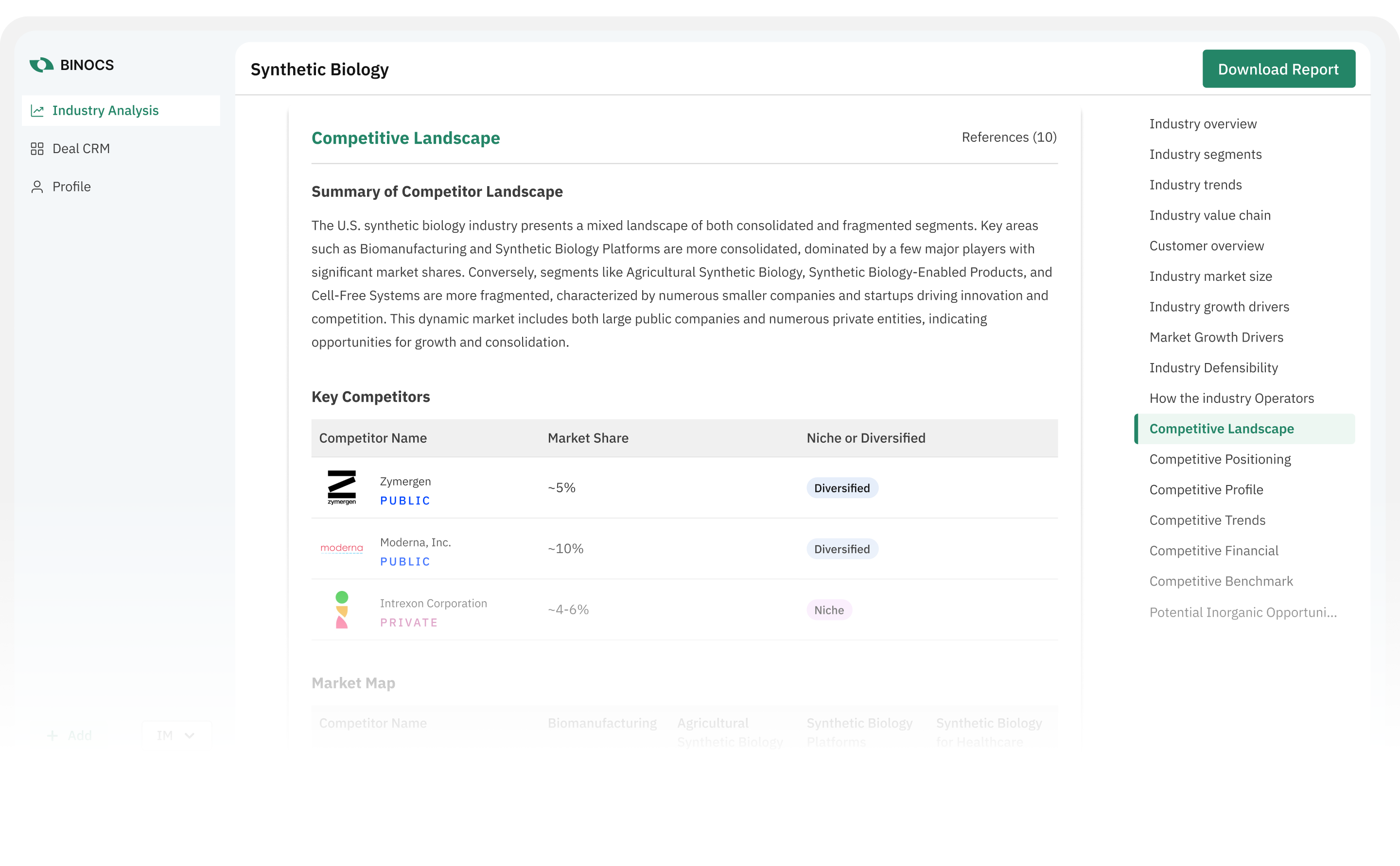Click the BINOCS logo icon
Viewport: 1400px width, 866px height.
[42, 65]
